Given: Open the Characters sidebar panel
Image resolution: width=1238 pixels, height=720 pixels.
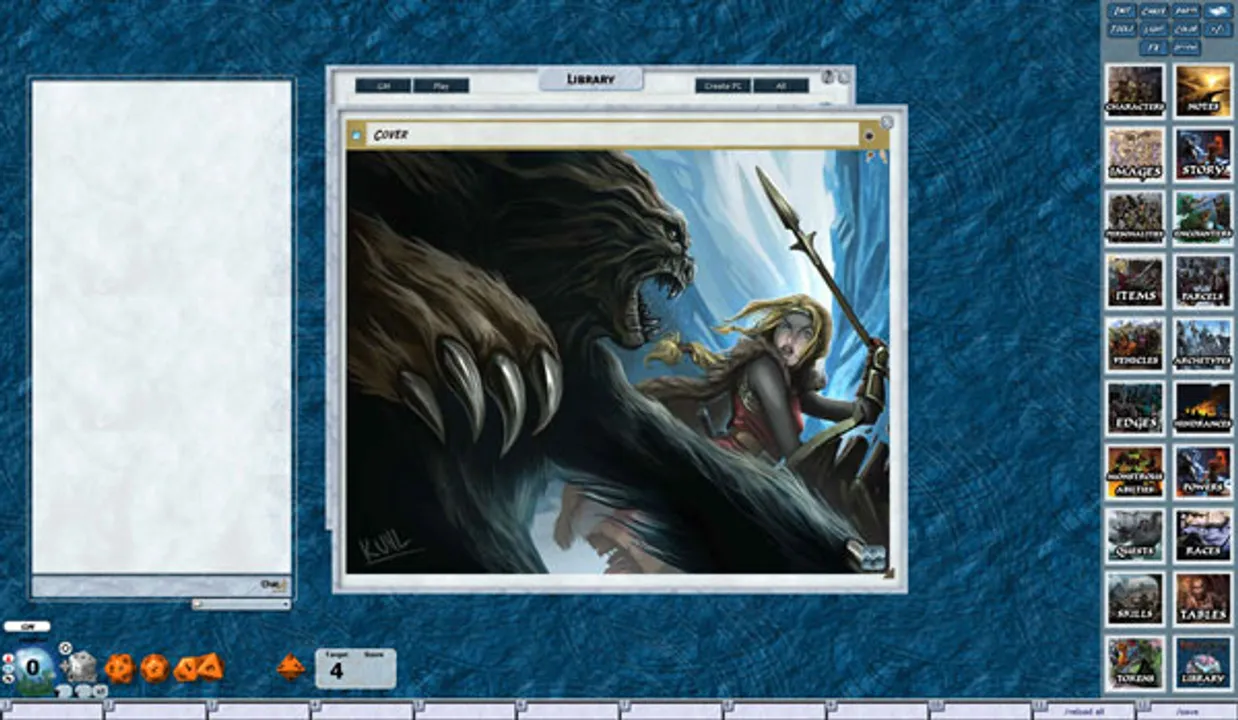Looking at the screenshot, I should click(1135, 91).
